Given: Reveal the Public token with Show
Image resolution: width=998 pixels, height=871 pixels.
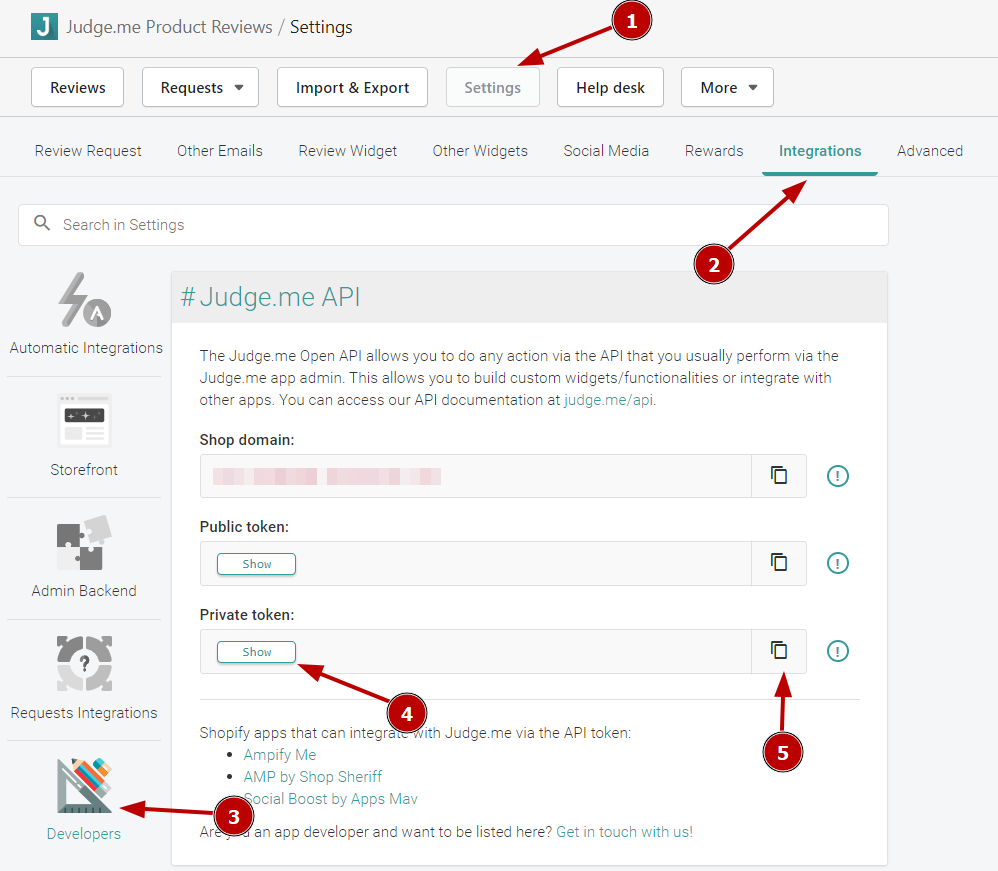Looking at the screenshot, I should [x=257, y=564].
